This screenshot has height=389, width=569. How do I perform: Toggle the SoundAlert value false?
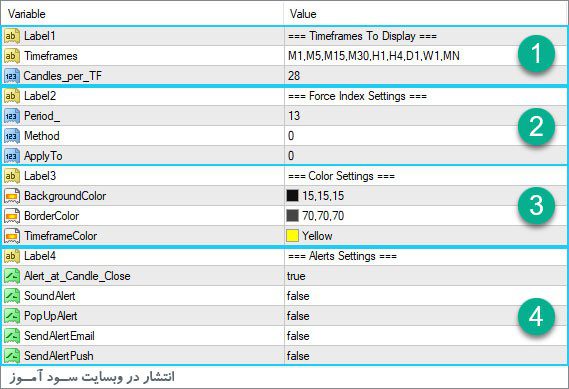point(298,296)
